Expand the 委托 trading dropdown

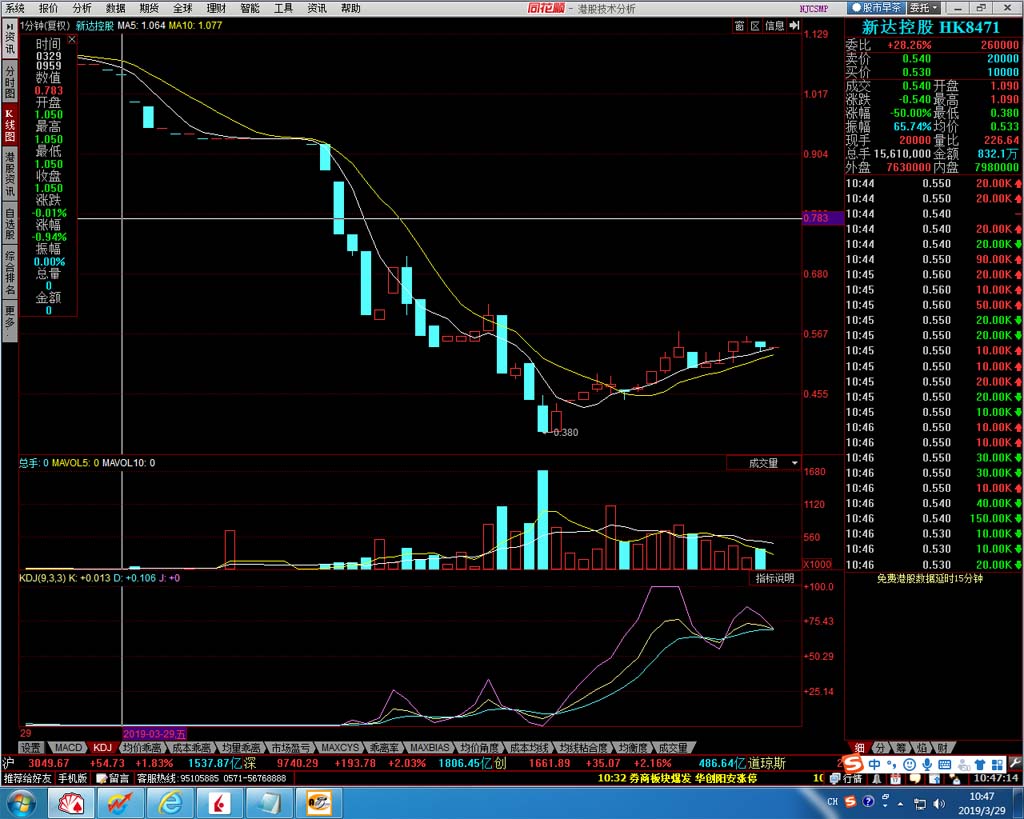tap(924, 8)
